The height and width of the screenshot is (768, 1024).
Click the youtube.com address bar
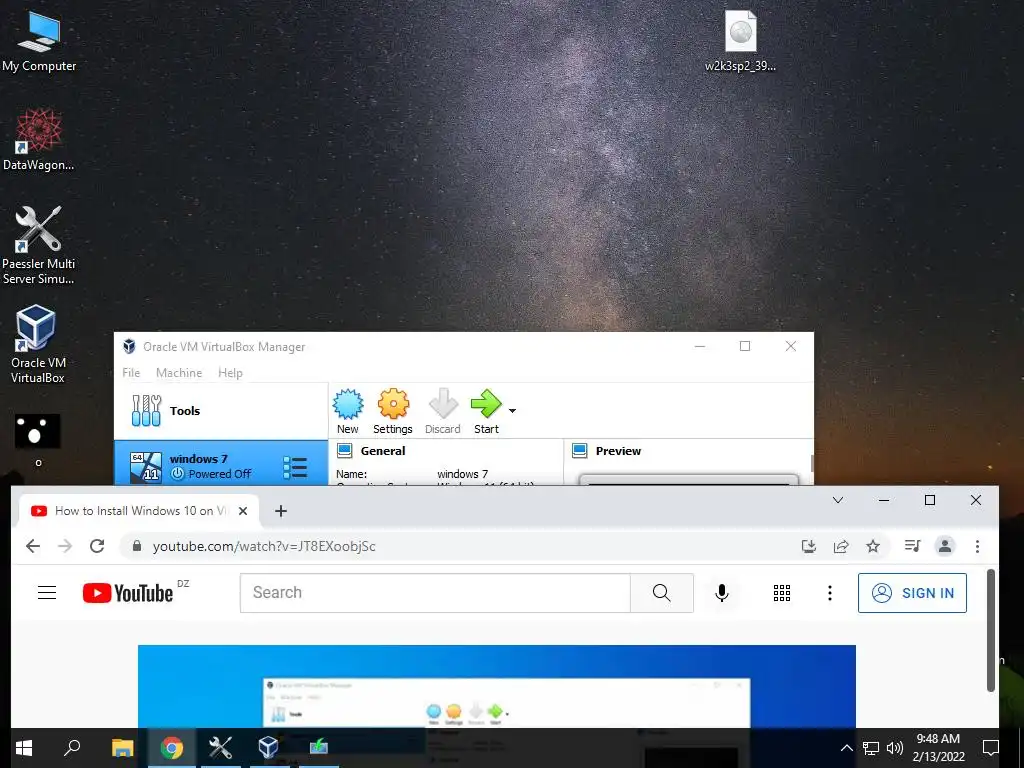[264, 546]
